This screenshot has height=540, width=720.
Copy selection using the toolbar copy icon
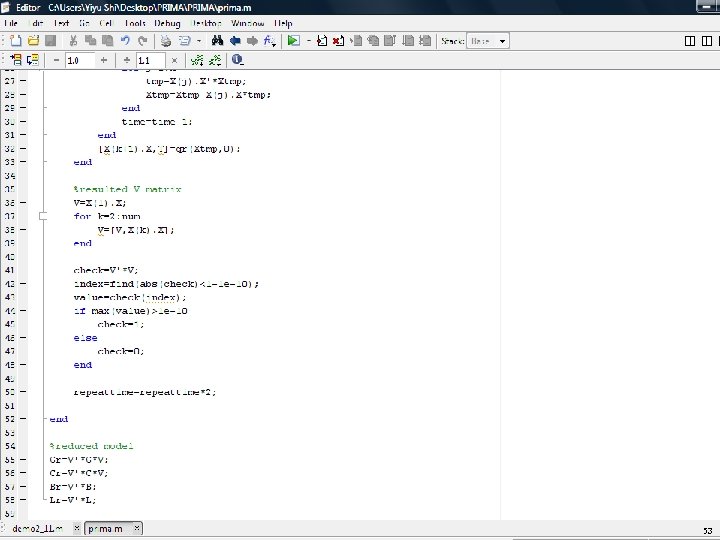pyautogui.click(x=90, y=41)
